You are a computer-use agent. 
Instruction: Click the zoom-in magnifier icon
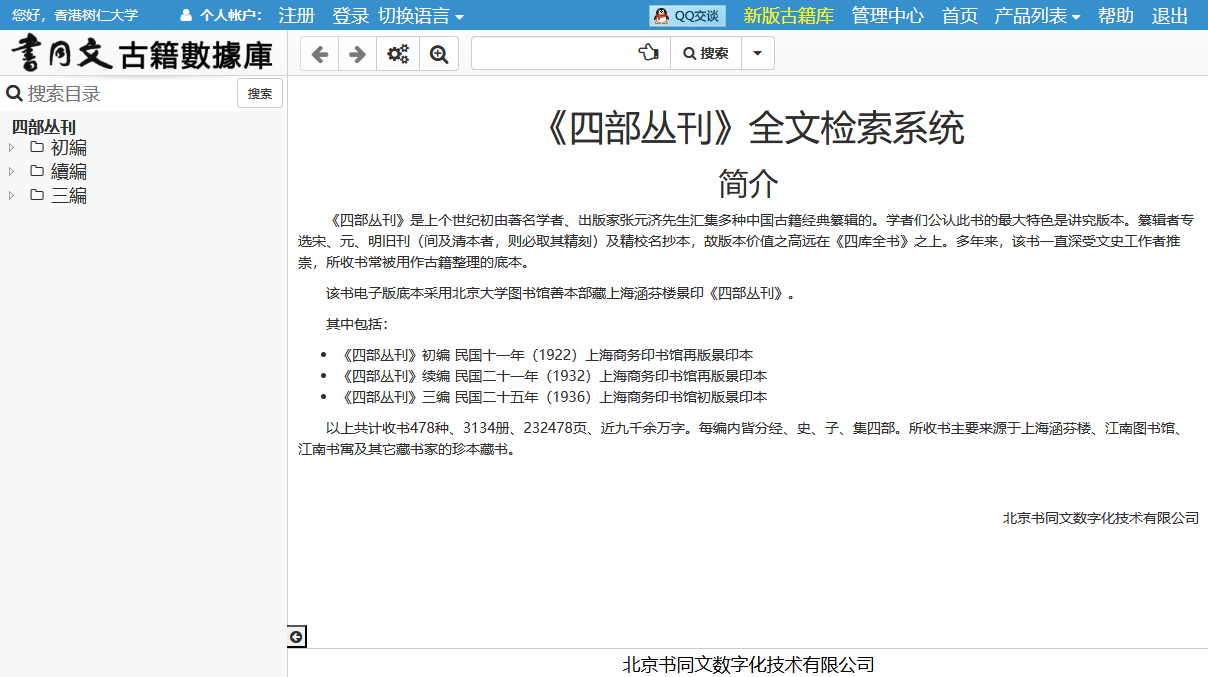438,54
